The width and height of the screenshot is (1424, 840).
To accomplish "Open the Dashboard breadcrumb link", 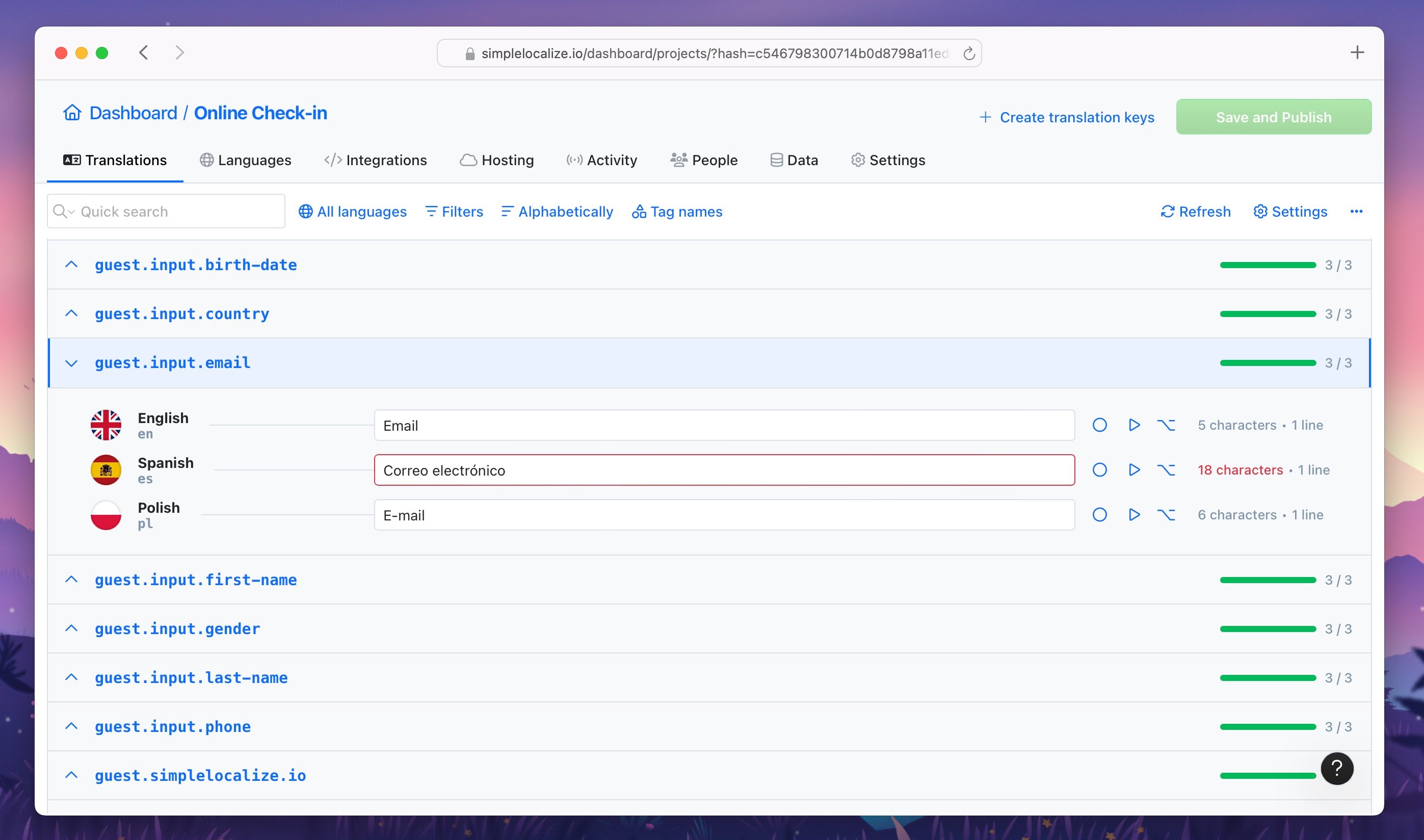I will coord(133,113).
